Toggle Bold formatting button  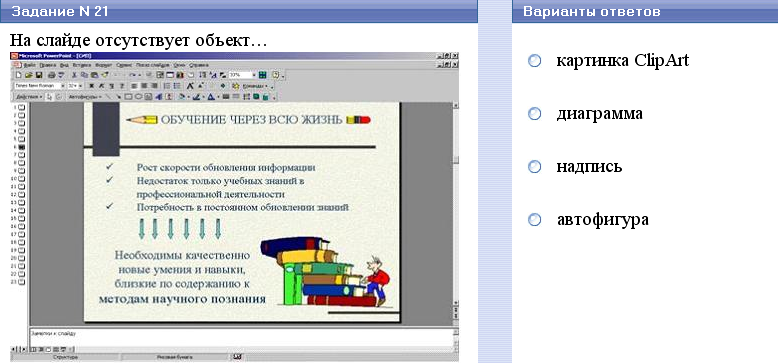91,86
